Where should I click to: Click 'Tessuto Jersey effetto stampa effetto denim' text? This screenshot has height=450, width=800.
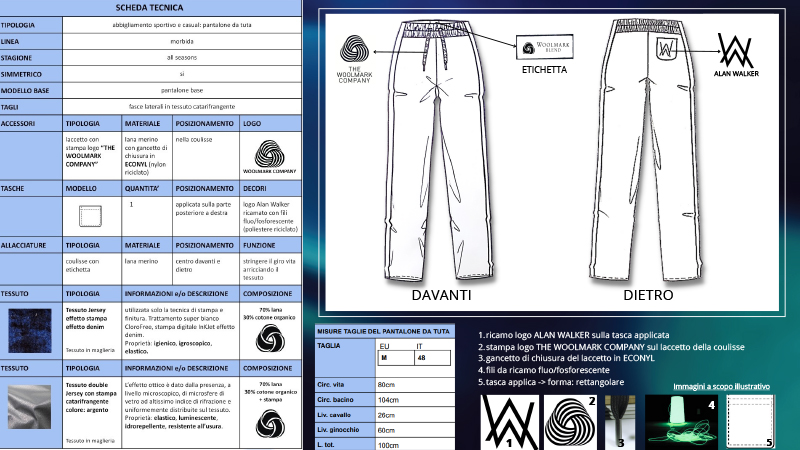[x=86, y=318]
